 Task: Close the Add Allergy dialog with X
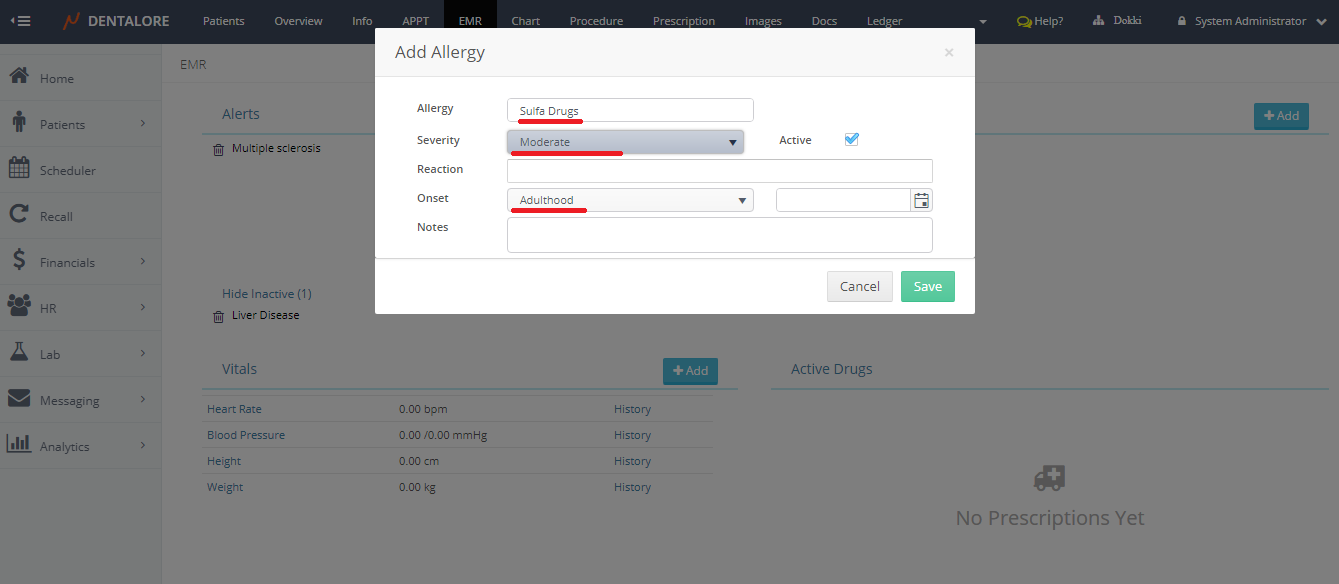tap(948, 53)
